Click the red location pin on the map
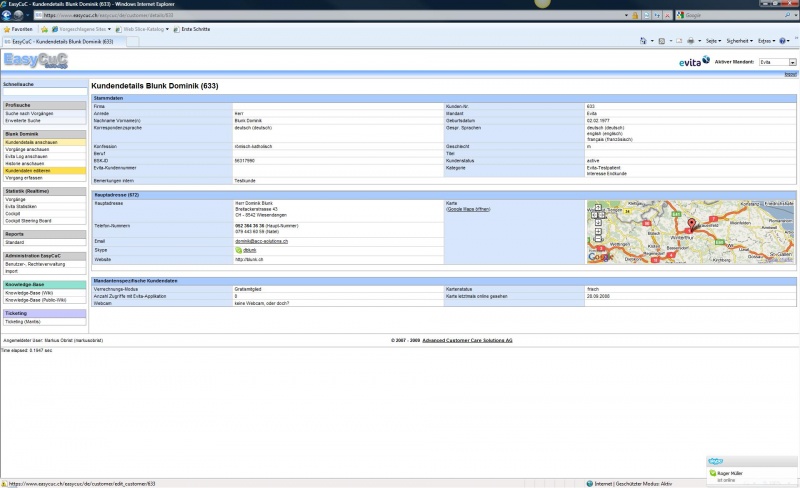The height and width of the screenshot is (488, 800). [x=691, y=224]
